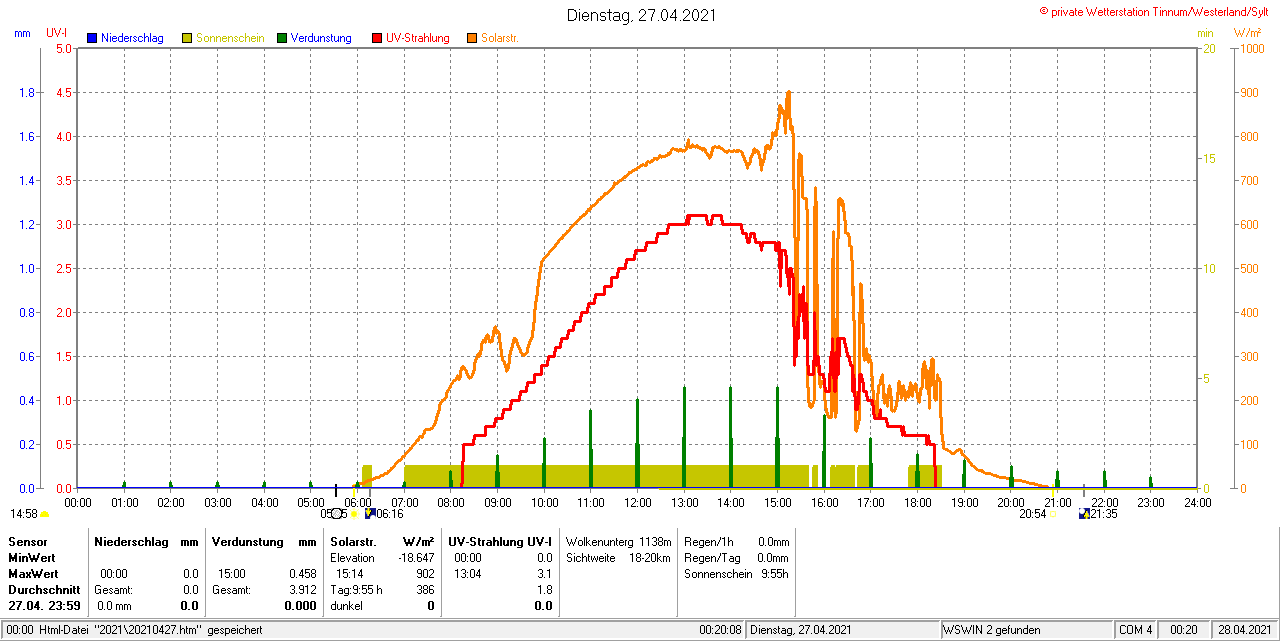
Task: Click the solar average value 386
Action: [425, 590]
